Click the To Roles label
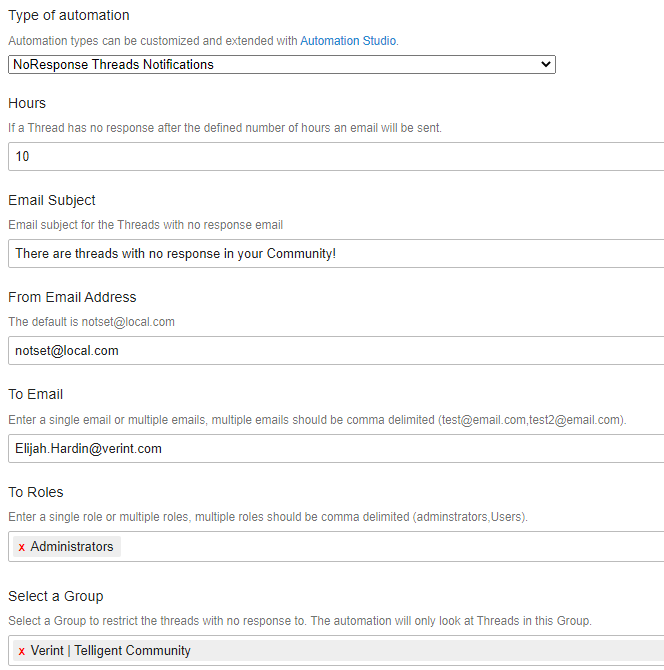Screen dimensions: 664x670 (x=35, y=492)
